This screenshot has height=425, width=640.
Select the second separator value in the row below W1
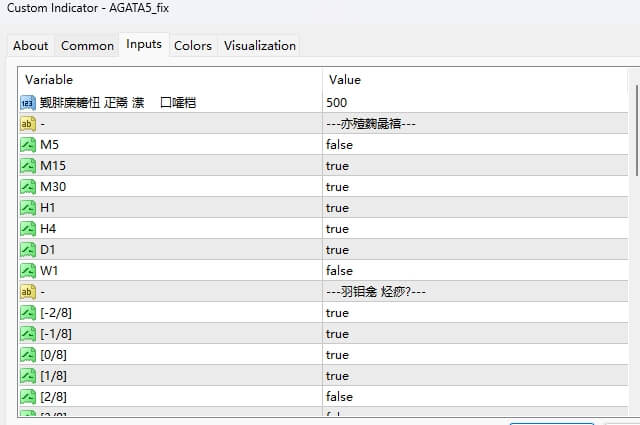(475, 292)
